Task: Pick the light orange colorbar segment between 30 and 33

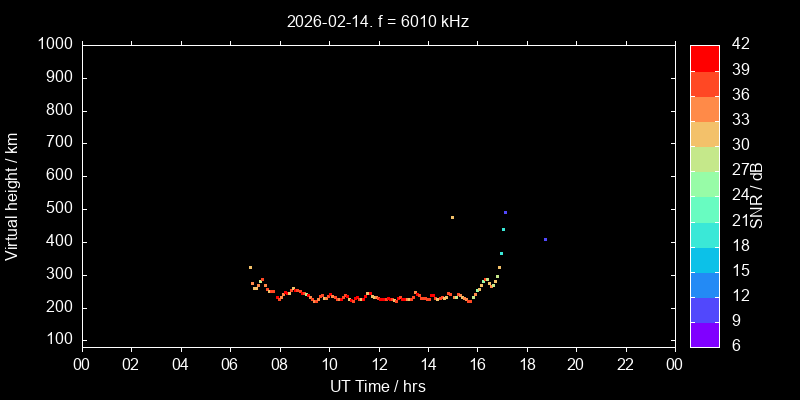Action: (705, 133)
